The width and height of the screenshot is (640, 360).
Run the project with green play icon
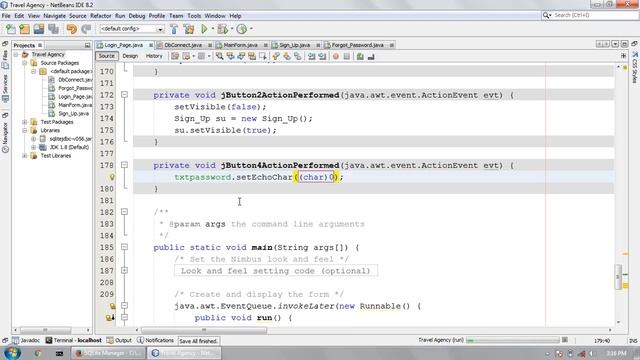(x=204, y=29)
